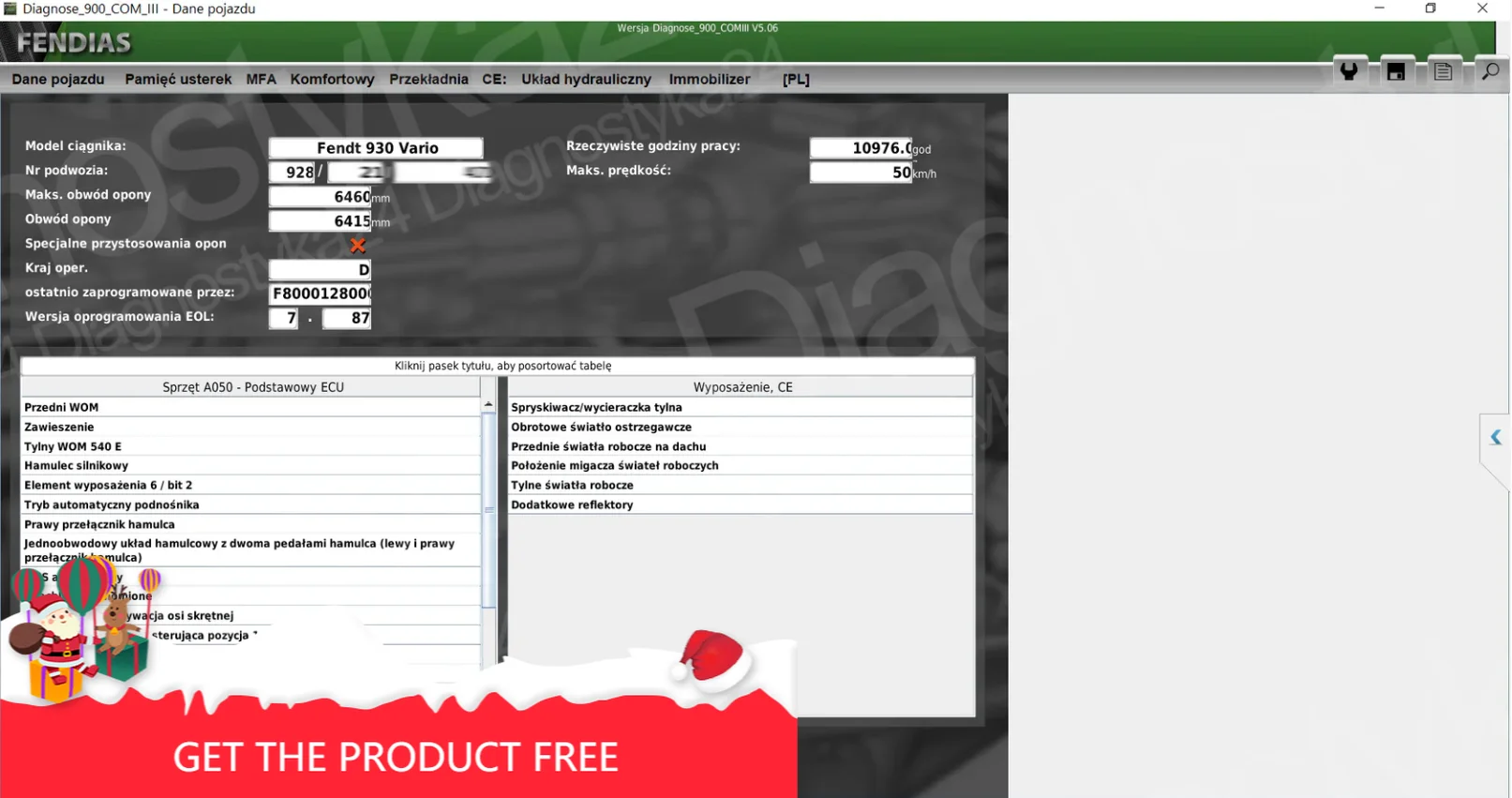Select Obrotowe światło ostrzegawcze row
This screenshot has width=1512, height=798.
(741, 427)
